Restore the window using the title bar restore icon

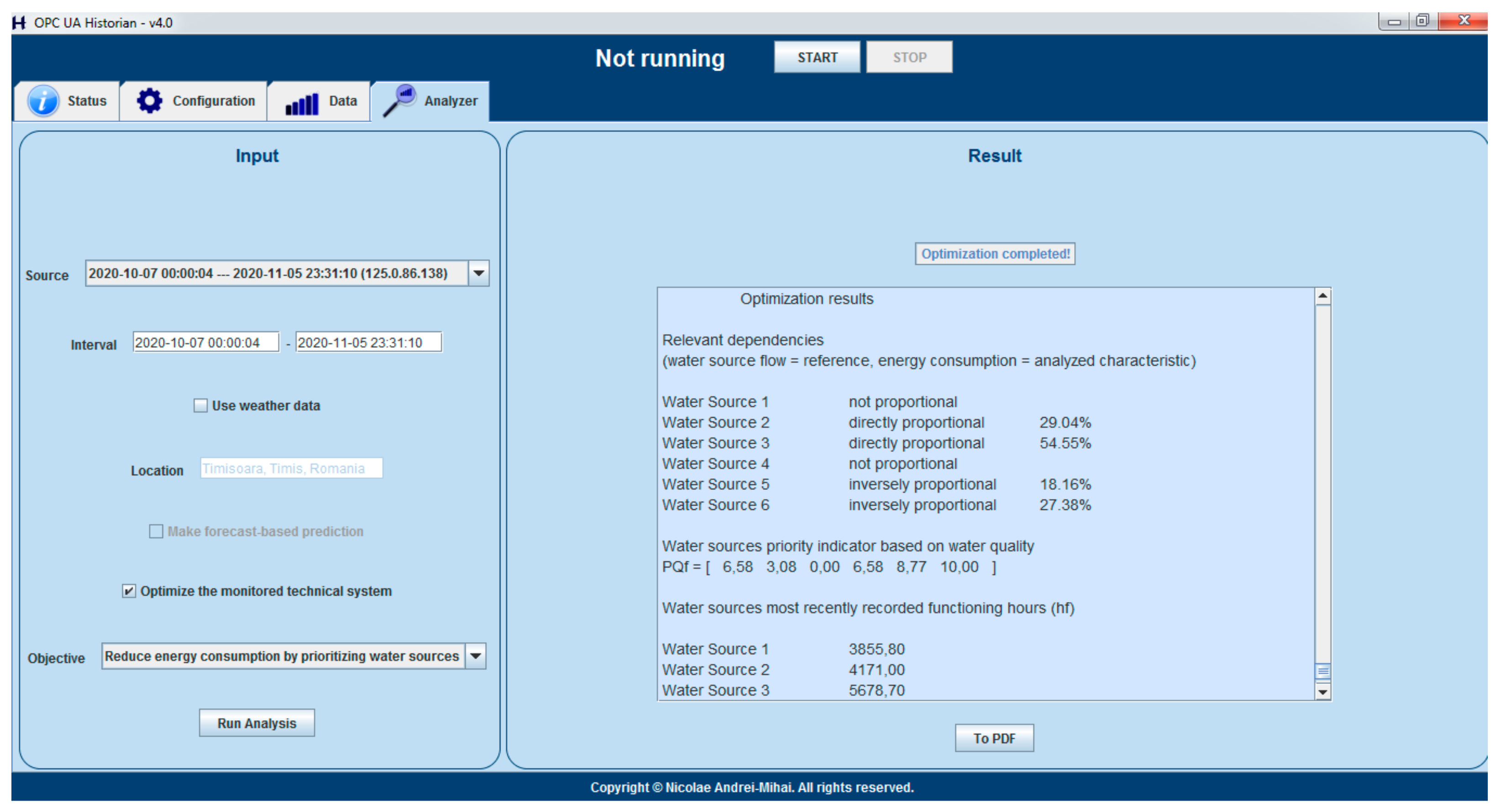pos(1422,21)
